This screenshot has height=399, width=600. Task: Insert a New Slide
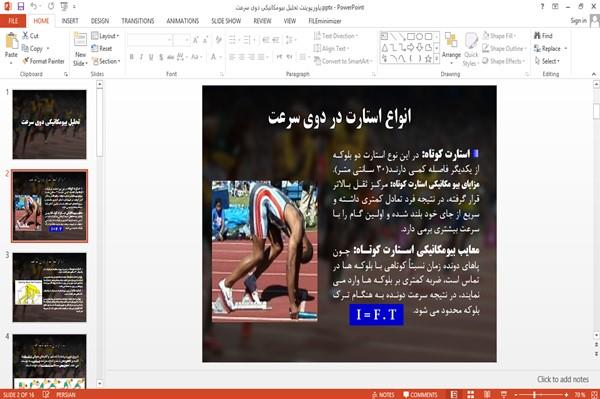coord(80,49)
